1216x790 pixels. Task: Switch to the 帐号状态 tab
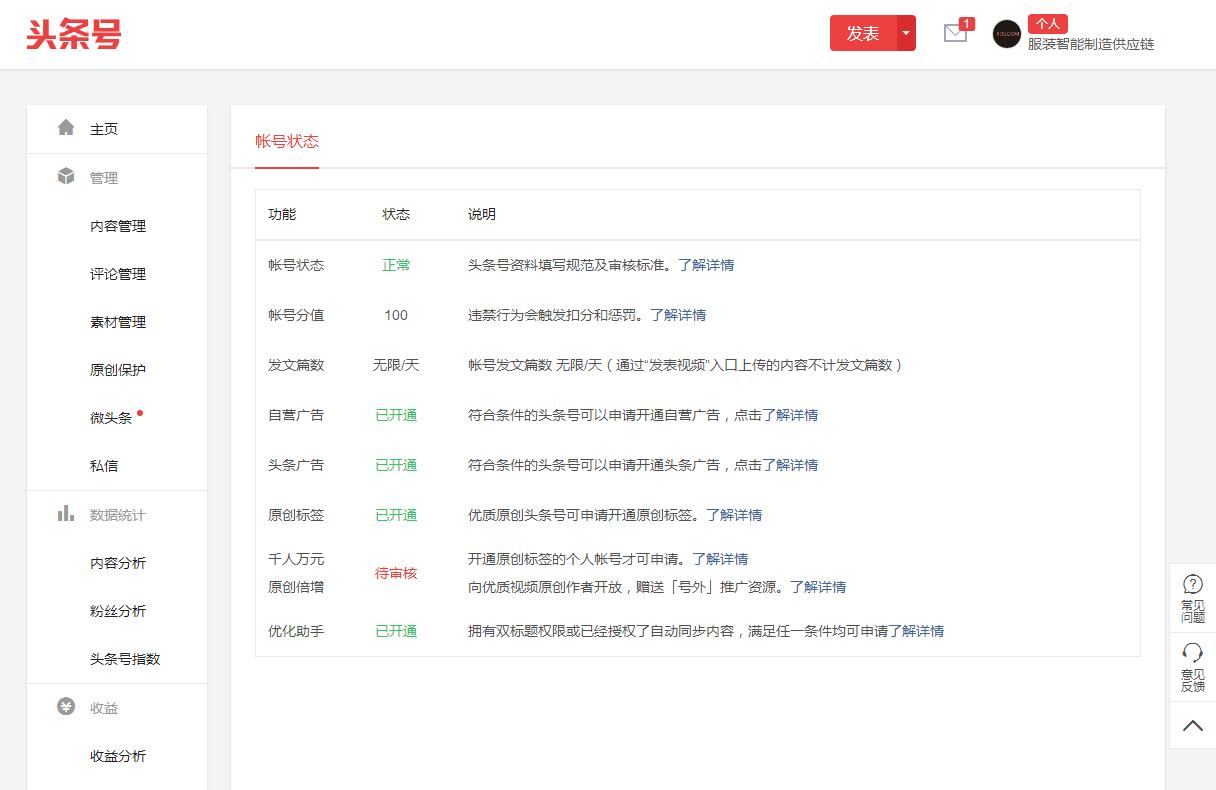pos(285,141)
